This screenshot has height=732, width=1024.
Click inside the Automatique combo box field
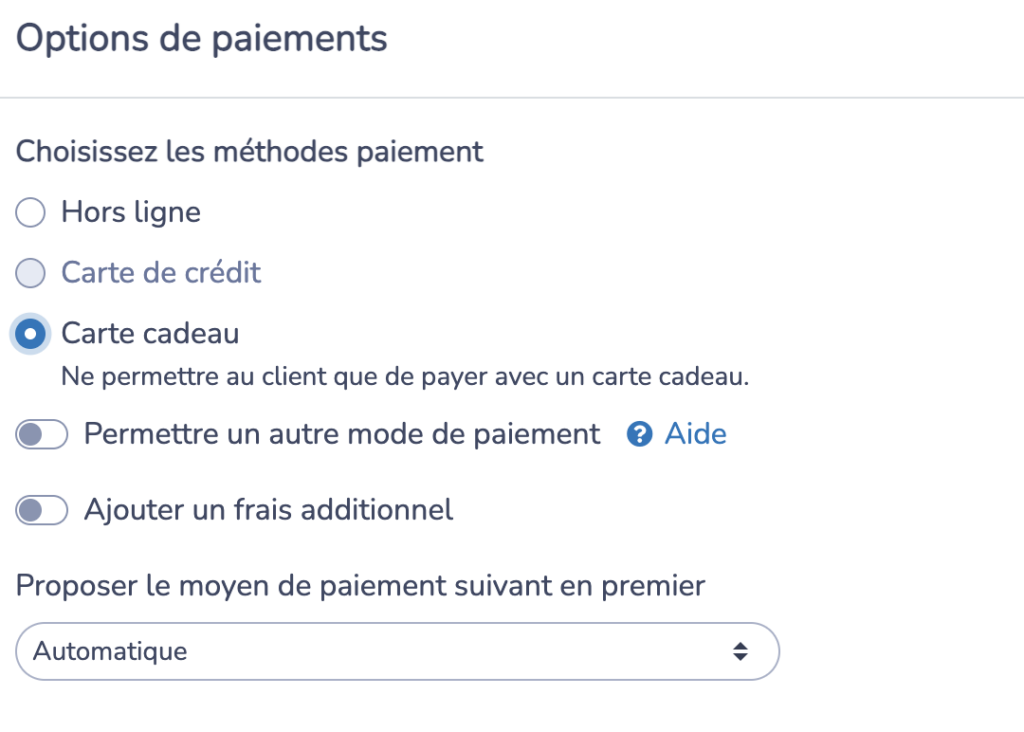click(300, 651)
